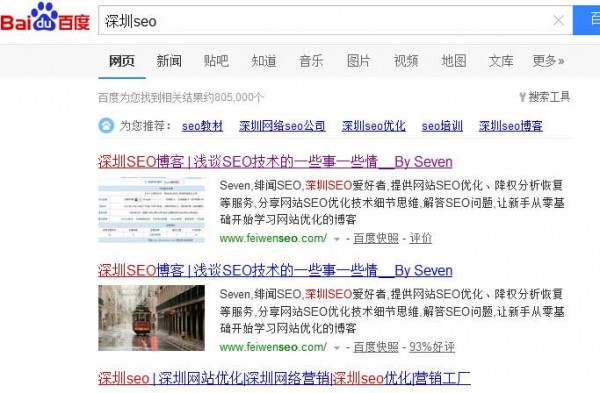
Task: Click the 评价 link
Action: 421,239
